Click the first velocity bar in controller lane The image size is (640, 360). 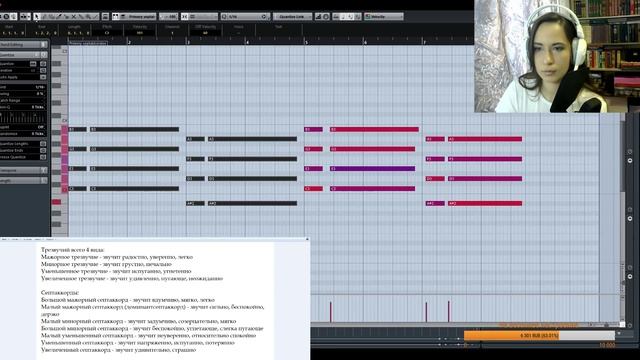tap(331, 312)
